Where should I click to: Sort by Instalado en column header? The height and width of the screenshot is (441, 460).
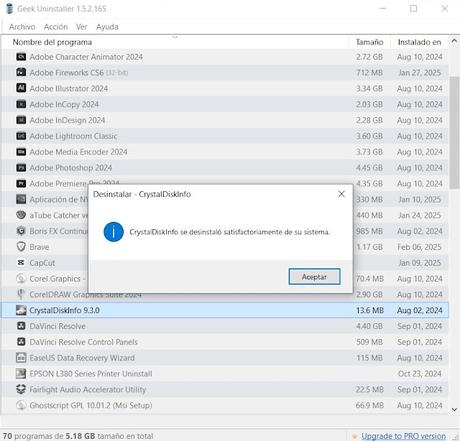pyautogui.click(x=419, y=42)
